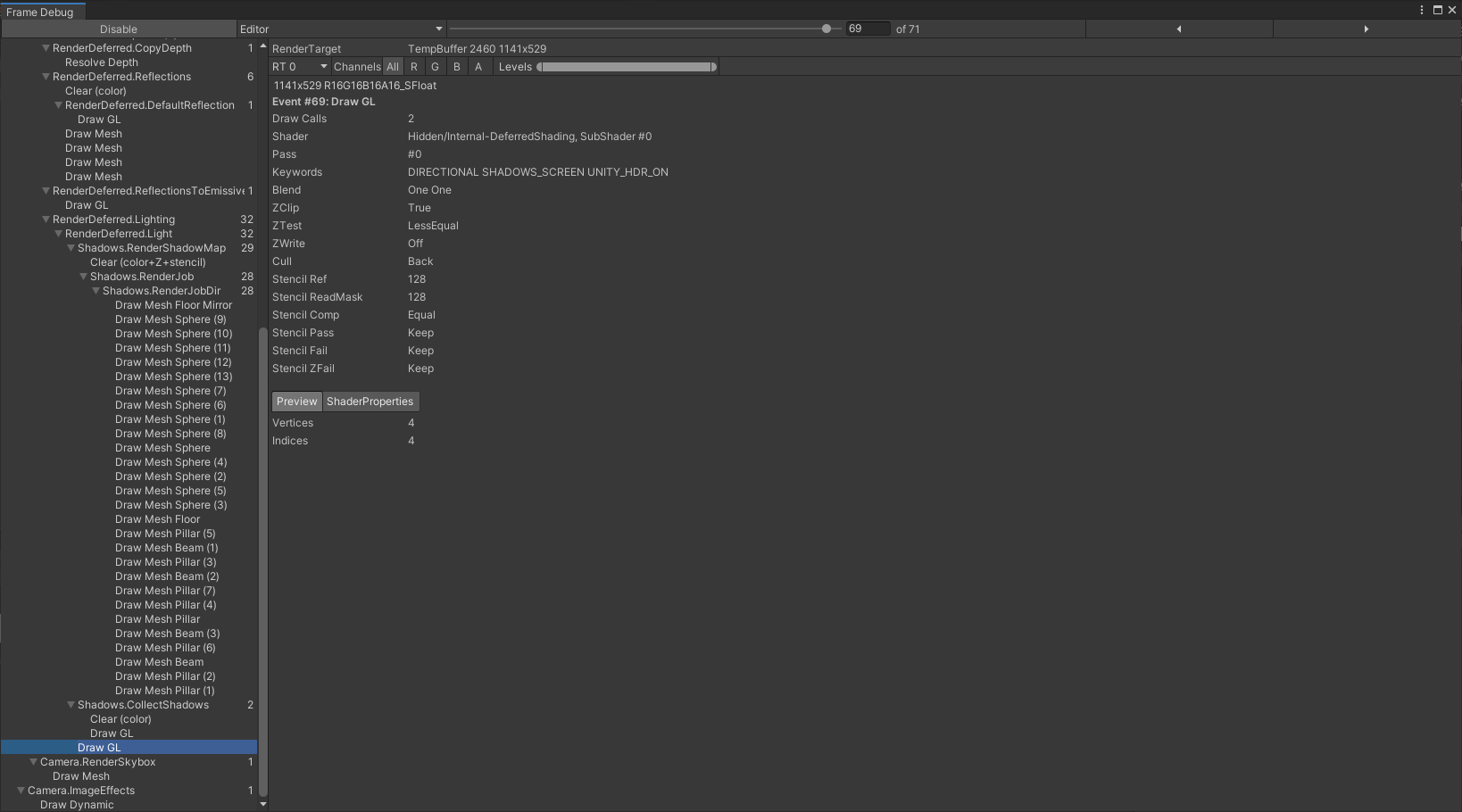The width and height of the screenshot is (1462, 812).
Task: Click the event tree scroll up arrow
Action: coord(263,46)
